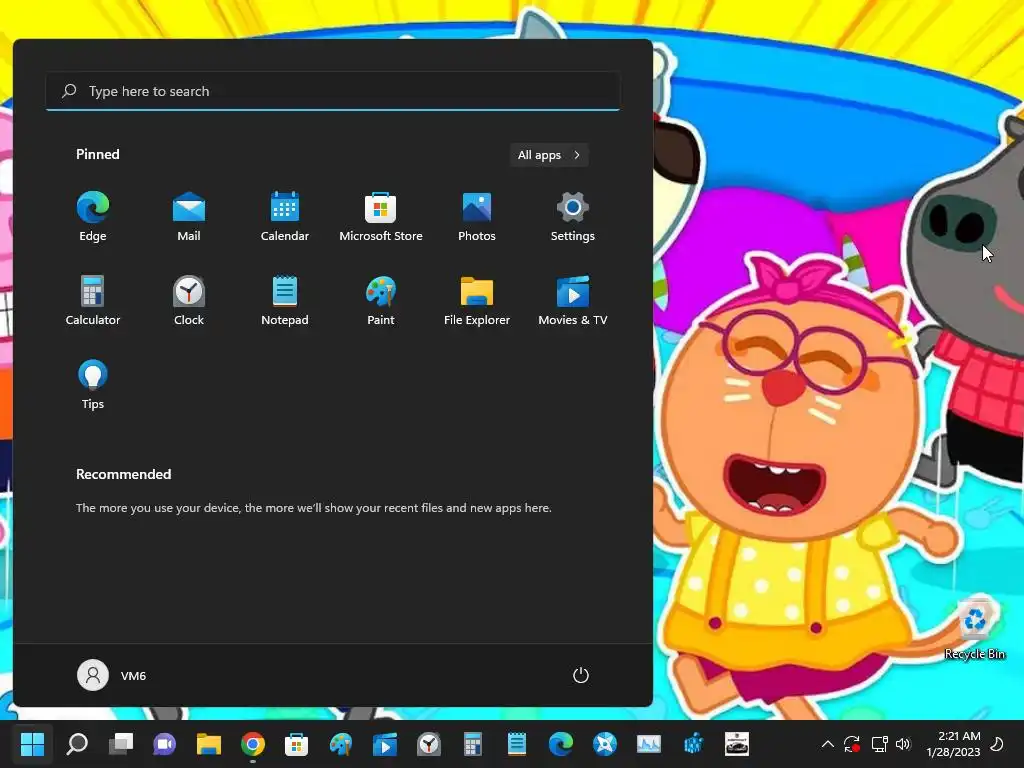1024x768 pixels.
Task: Open the Clock pinned app
Action: point(189,300)
